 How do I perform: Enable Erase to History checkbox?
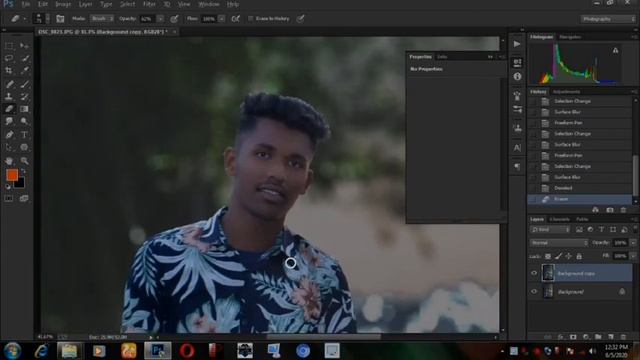pos(251,19)
